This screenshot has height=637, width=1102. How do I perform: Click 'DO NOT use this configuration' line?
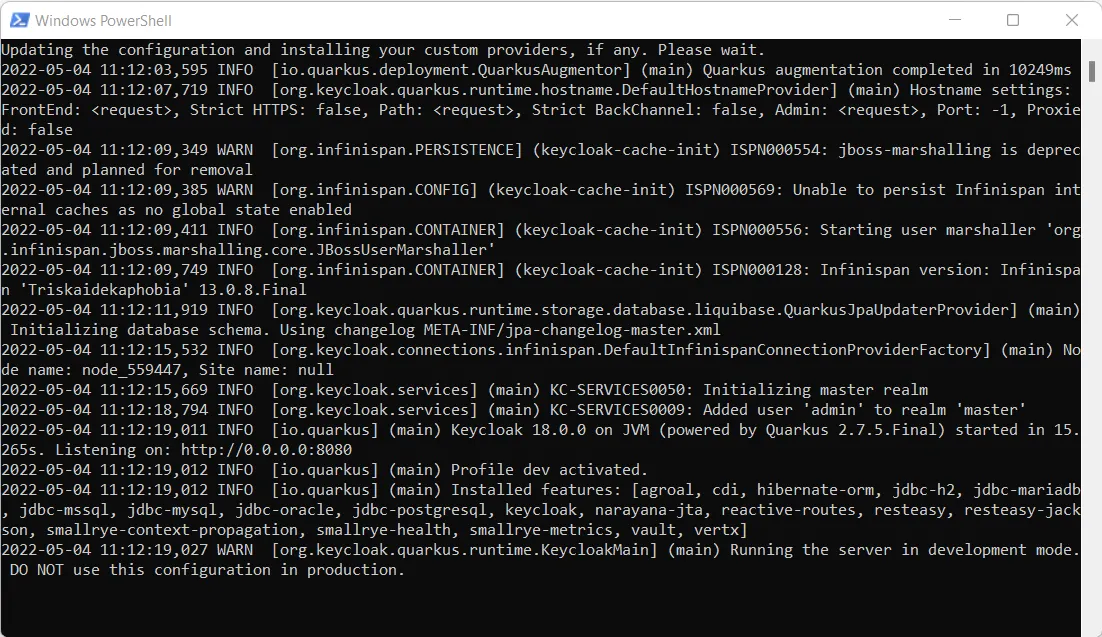coord(207,570)
